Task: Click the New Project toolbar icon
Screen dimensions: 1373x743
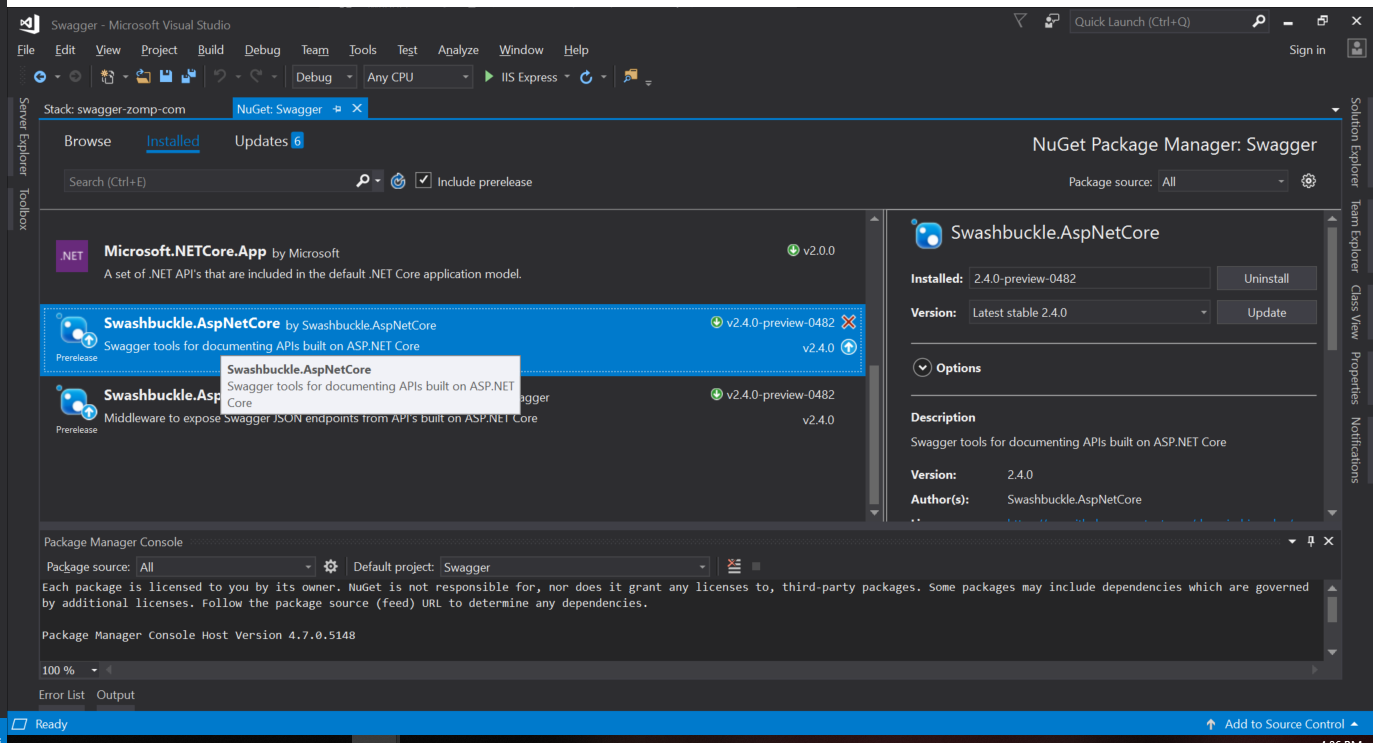Action: (107, 76)
